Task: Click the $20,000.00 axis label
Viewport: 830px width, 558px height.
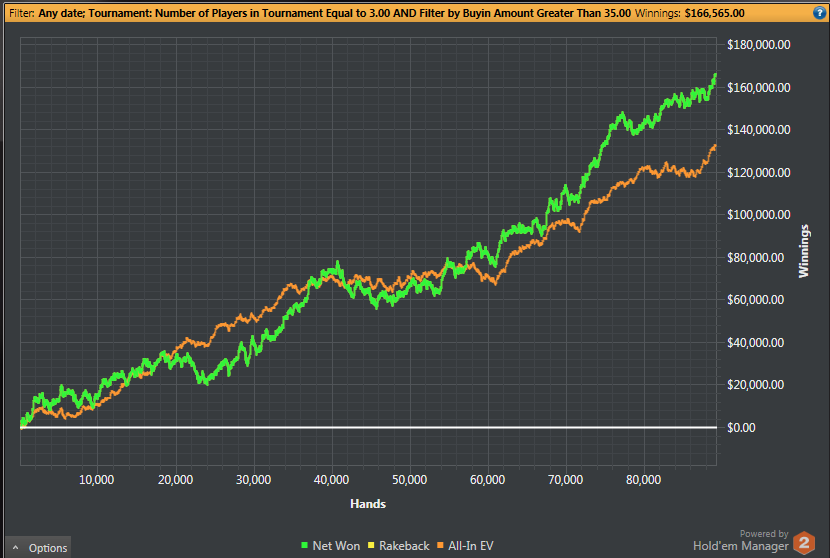Action: coord(755,385)
